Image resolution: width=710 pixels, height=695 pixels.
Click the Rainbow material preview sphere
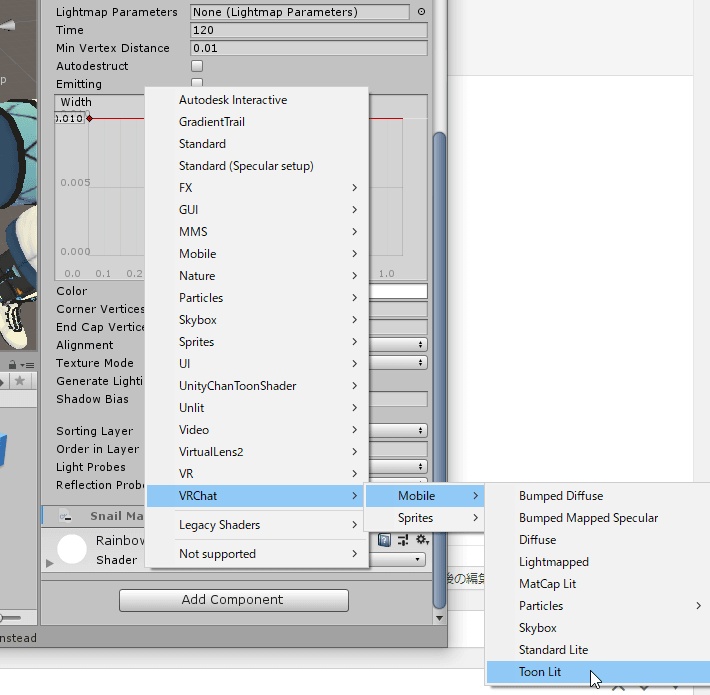coord(72,549)
